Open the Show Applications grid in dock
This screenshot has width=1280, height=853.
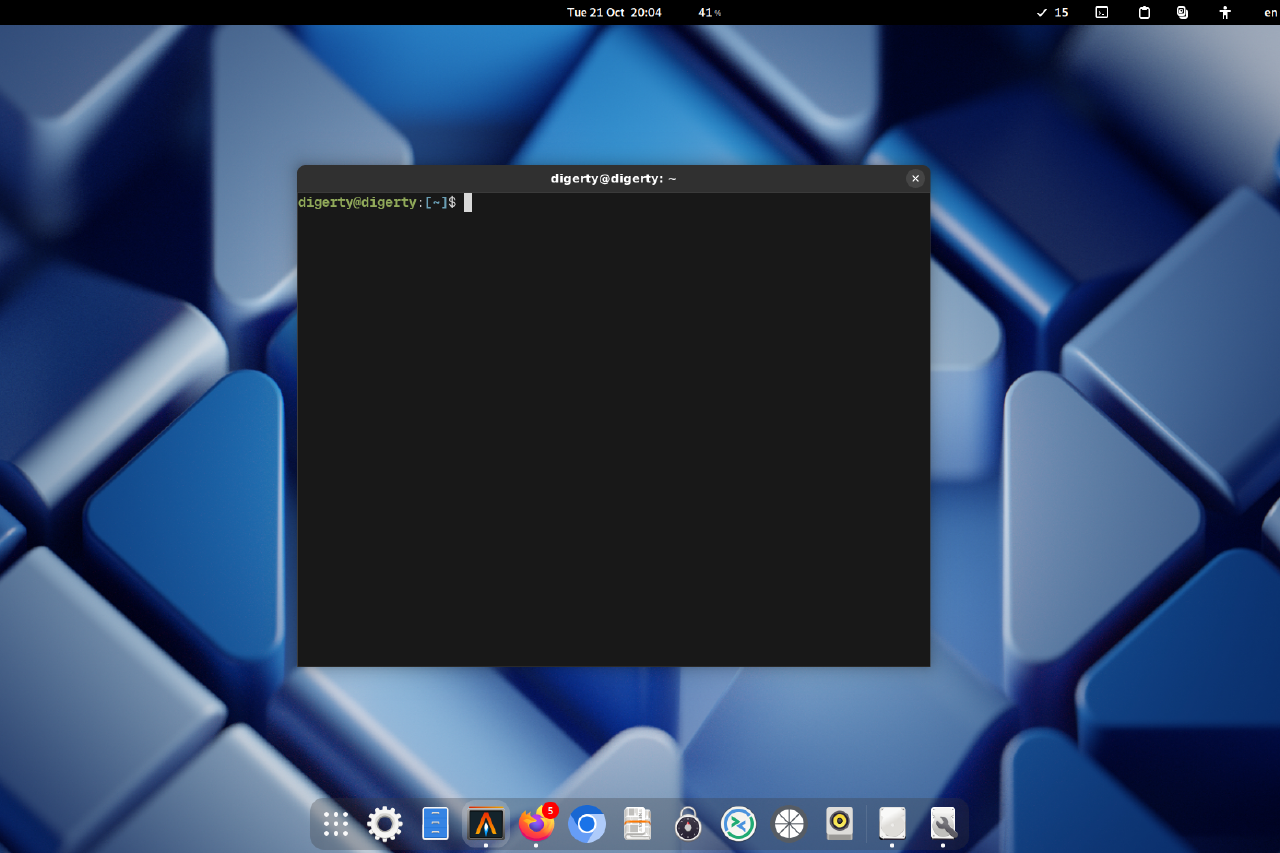tap(336, 824)
